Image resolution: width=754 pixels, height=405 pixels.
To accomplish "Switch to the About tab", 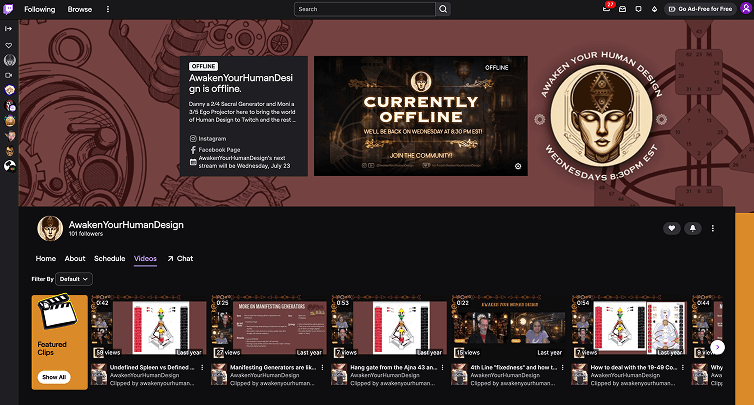I will [75, 258].
